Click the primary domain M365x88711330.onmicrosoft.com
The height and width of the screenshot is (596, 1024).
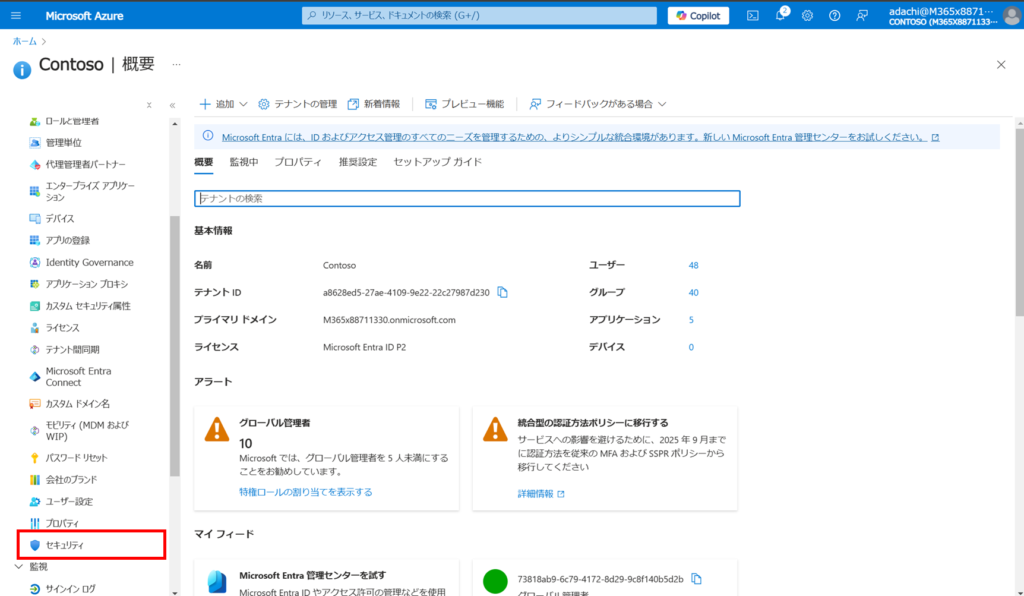pos(389,320)
